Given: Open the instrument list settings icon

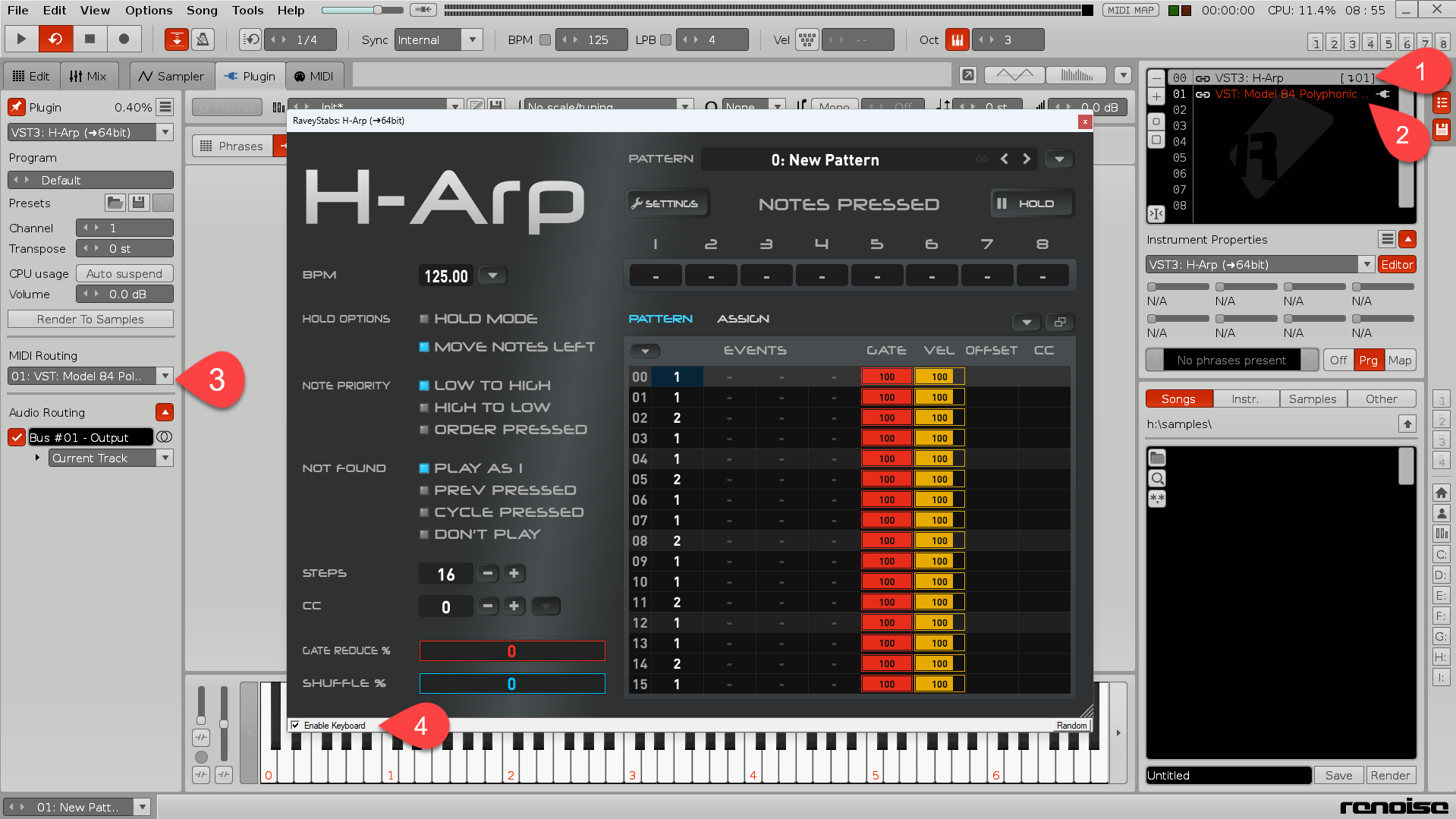Looking at the screenshot, I should click(x=1442, y=102).
